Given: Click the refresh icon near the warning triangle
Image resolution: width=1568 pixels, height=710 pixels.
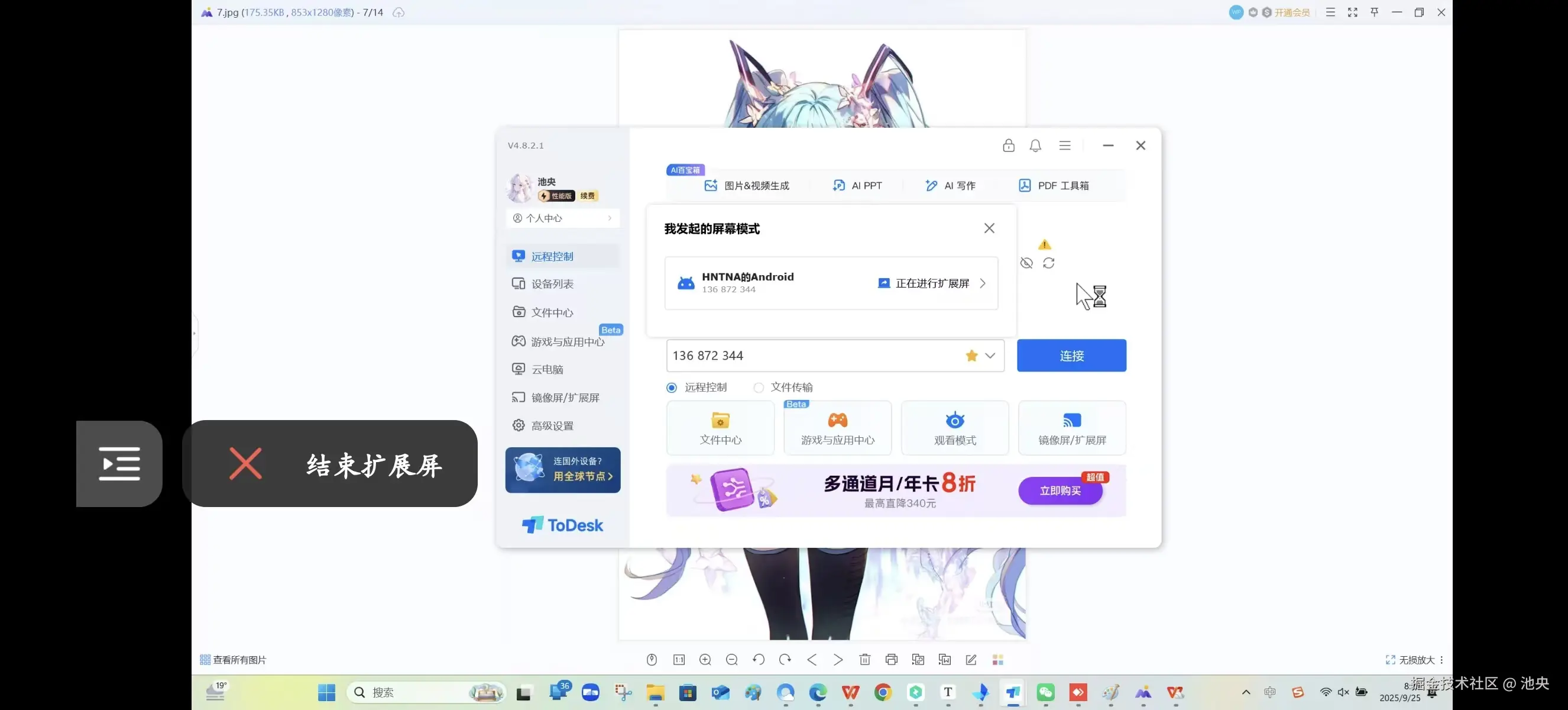Looking at the screenshot, I should 1049,263.
